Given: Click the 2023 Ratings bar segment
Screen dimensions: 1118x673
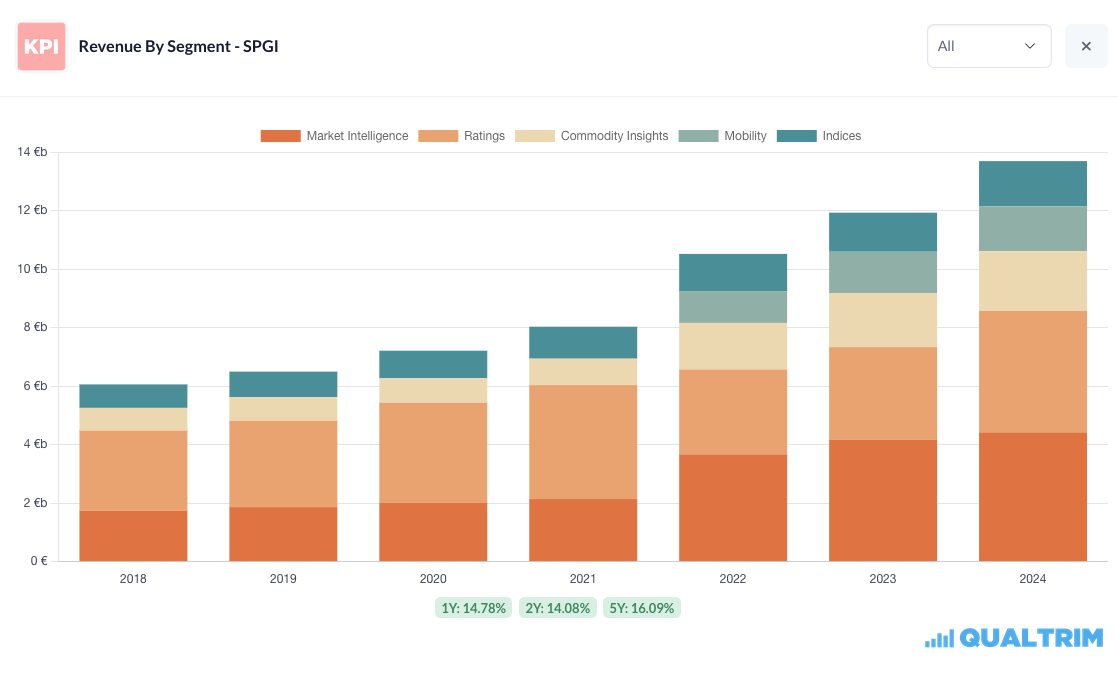Looking at the screenshot, I should point(883,394).
